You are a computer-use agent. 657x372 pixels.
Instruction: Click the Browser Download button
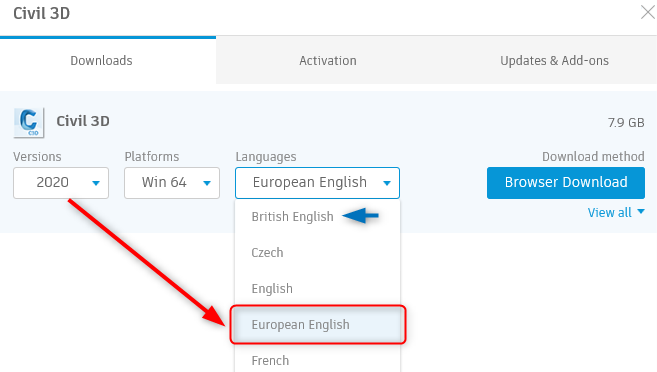coord(566,183)
